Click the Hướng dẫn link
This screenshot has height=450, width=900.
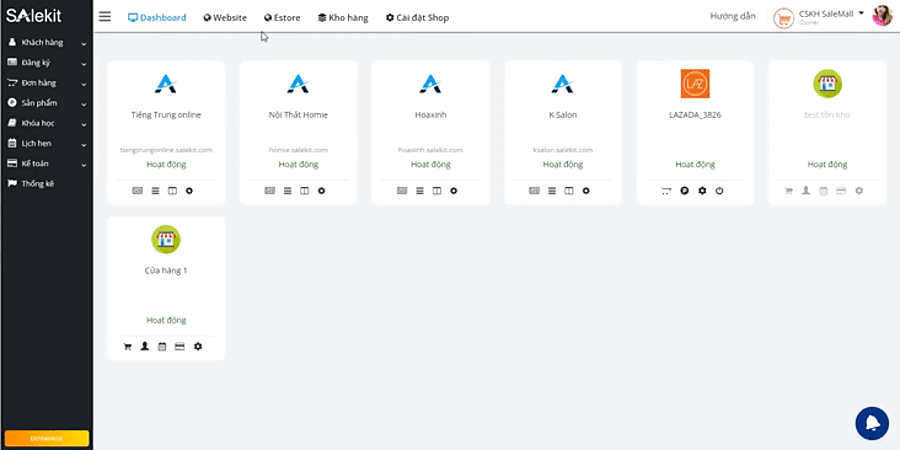click(732, 17)
